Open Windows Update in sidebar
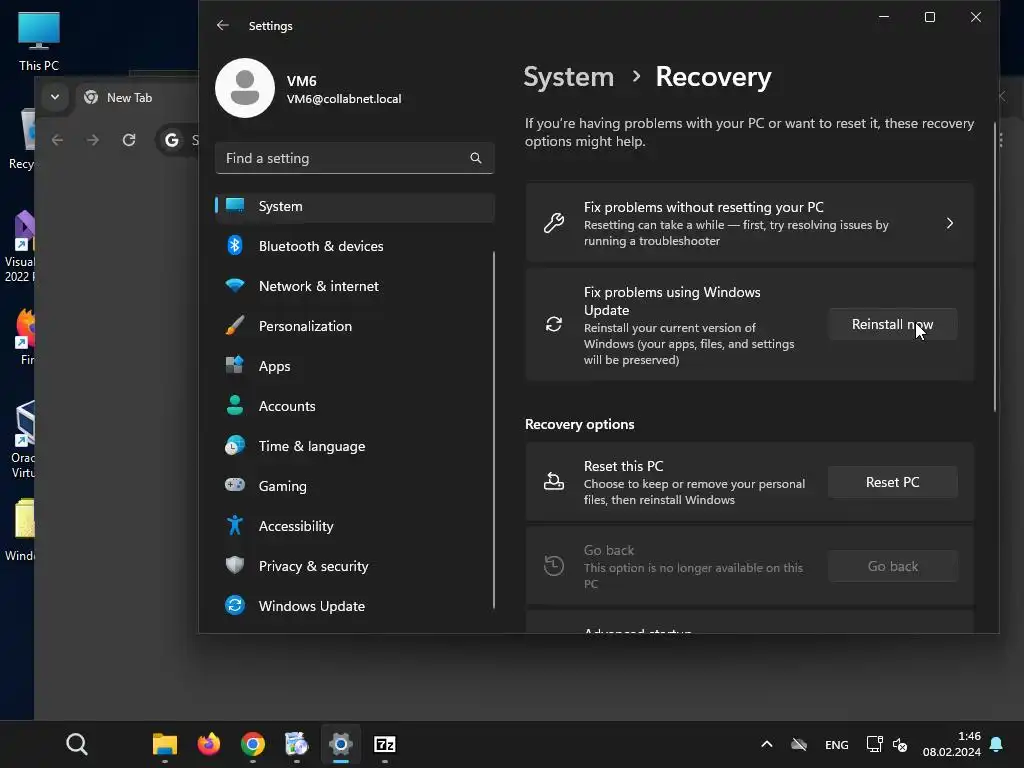Viewport: 1024px width, 768px height. click(x=355, y=606)
